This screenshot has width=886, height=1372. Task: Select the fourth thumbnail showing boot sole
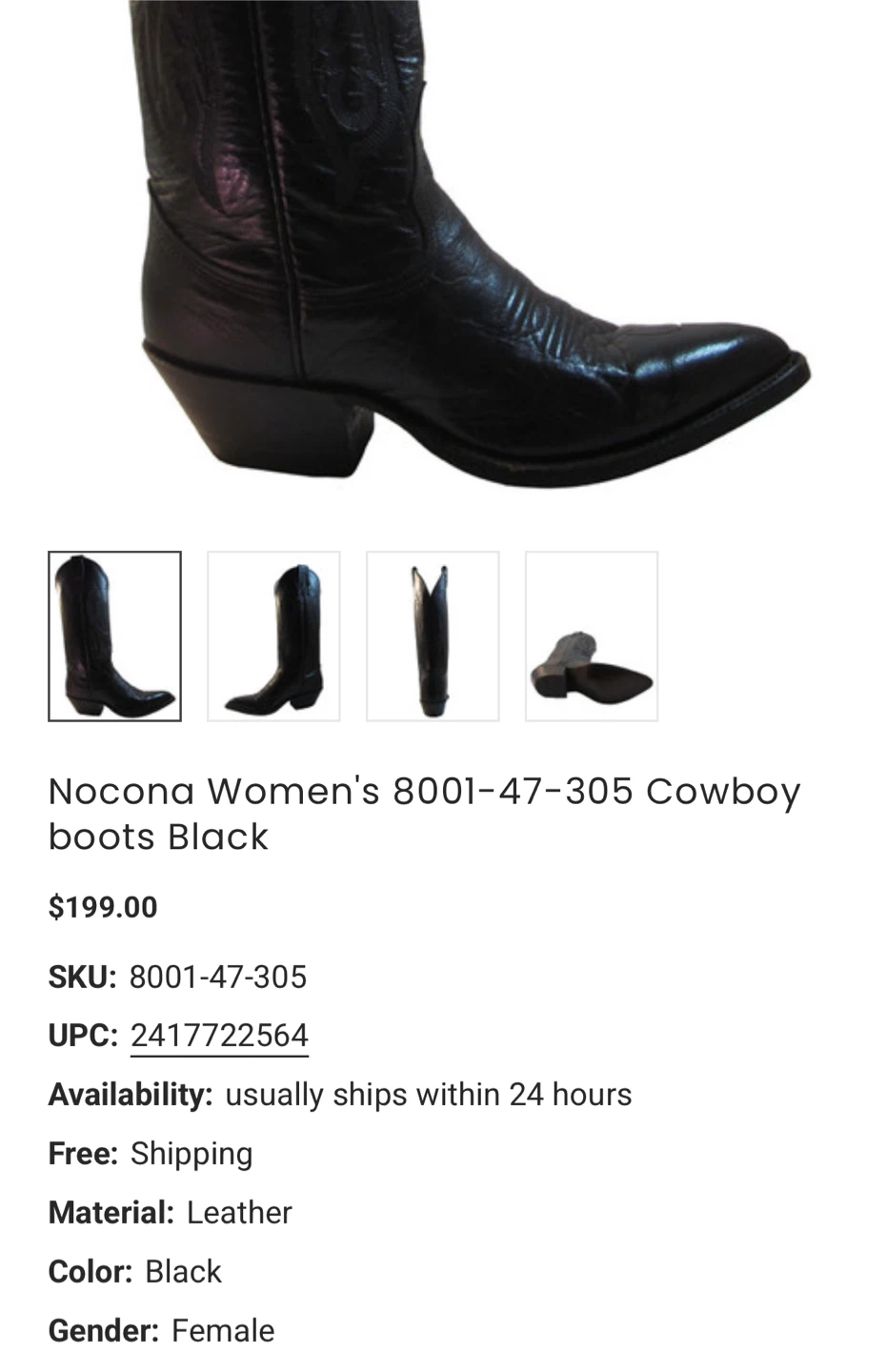click(x=592, y=636)
